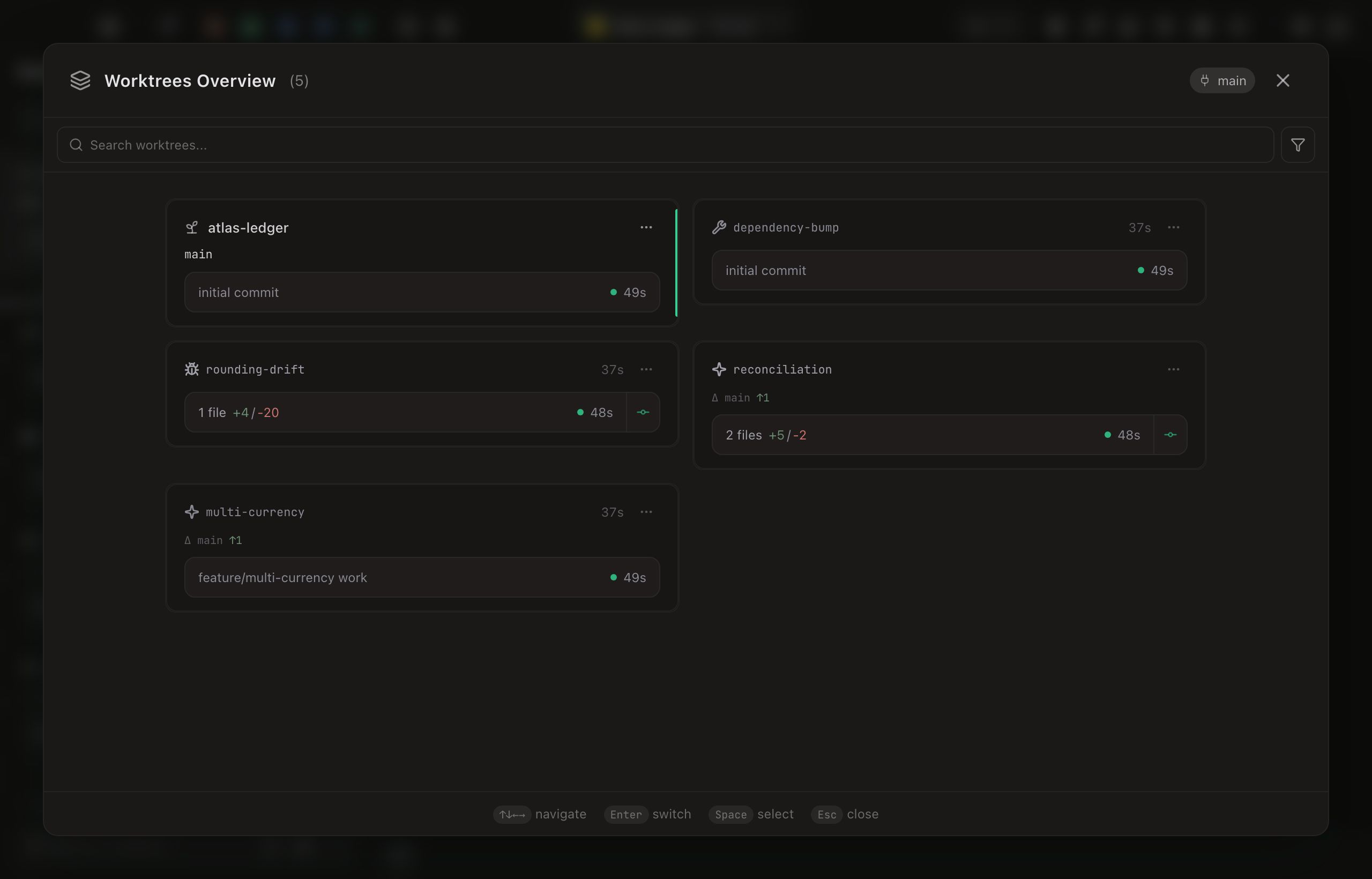Click the green status dot in reconciliation row
This screenshot has height=879, width=1372.
[x=1107, y=435]
